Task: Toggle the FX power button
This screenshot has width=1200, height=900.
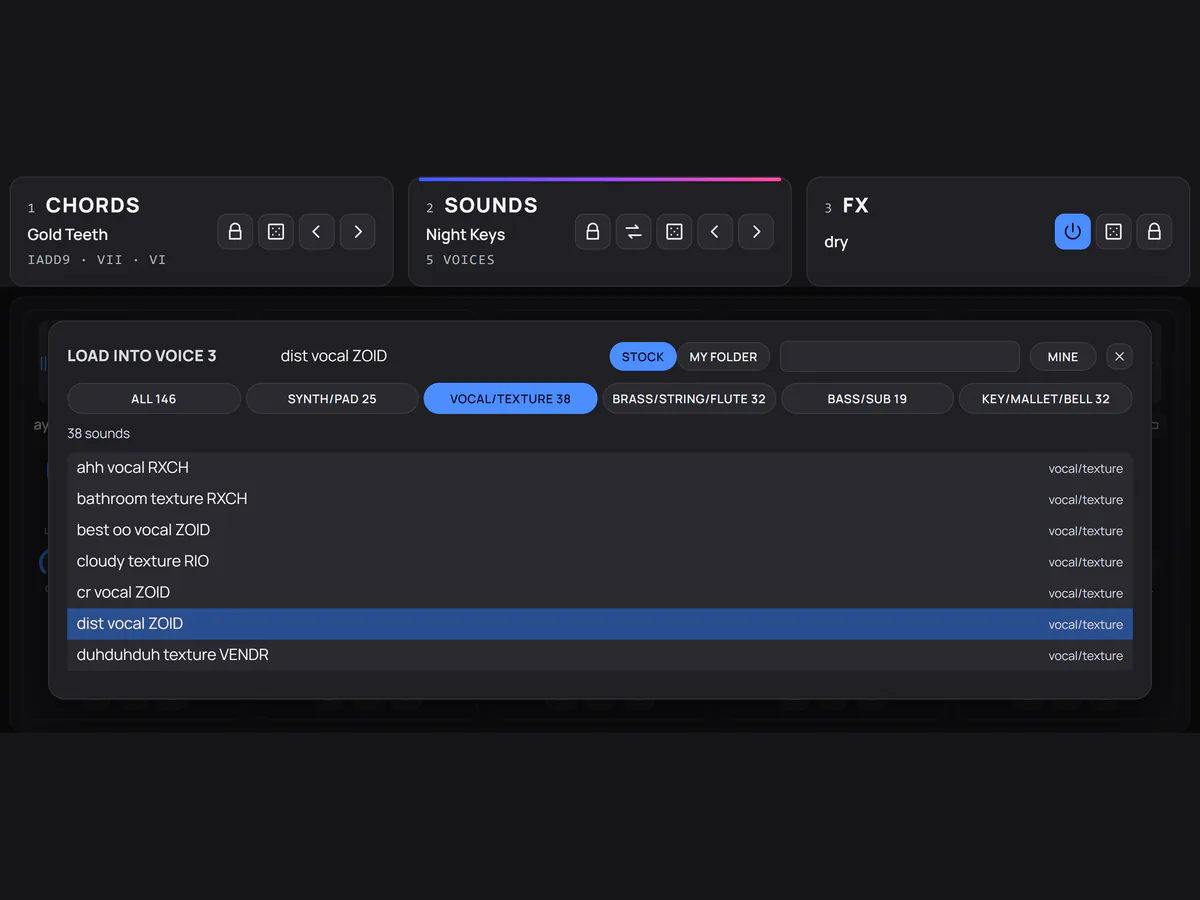Action: (1073, 232)
